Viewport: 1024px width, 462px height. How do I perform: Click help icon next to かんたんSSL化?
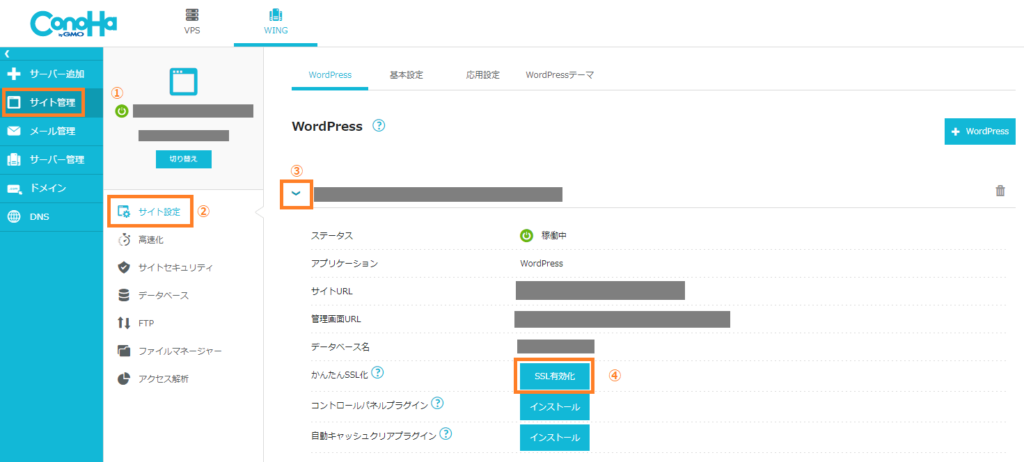click(377, 372)
